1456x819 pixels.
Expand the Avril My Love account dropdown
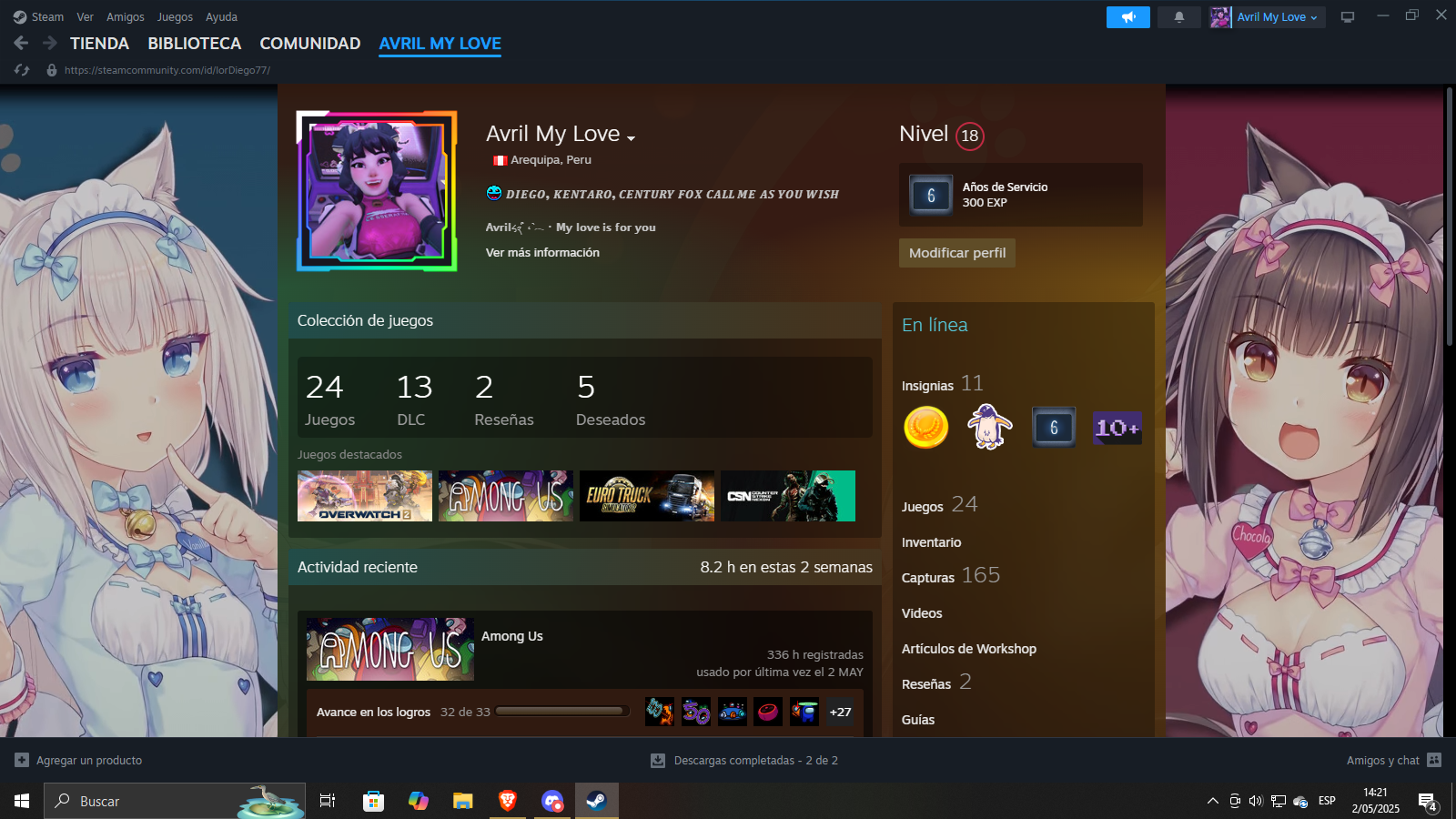(x=1267, y=17)
